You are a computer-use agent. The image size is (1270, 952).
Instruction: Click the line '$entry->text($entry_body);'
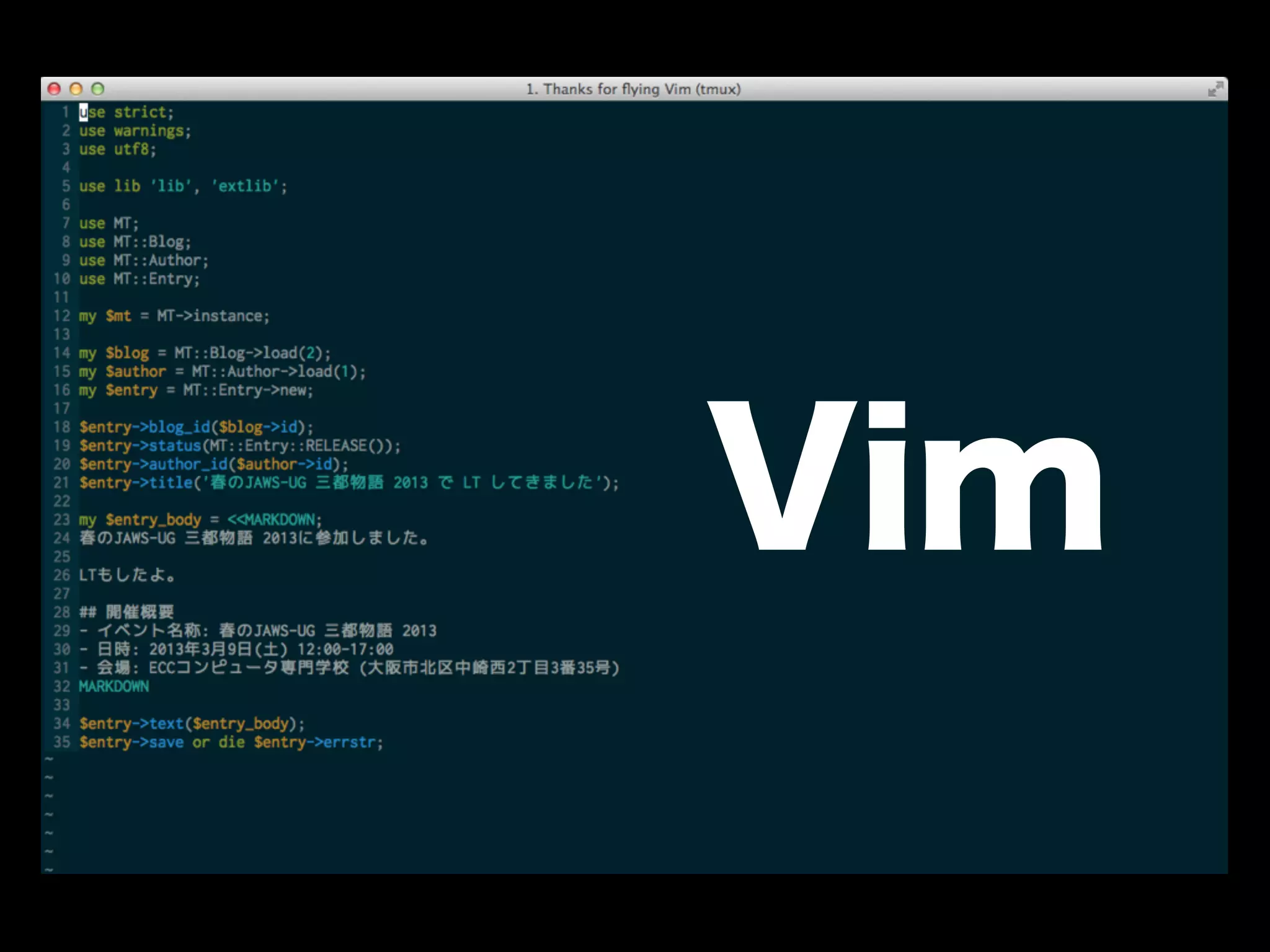tap(192, 724)
